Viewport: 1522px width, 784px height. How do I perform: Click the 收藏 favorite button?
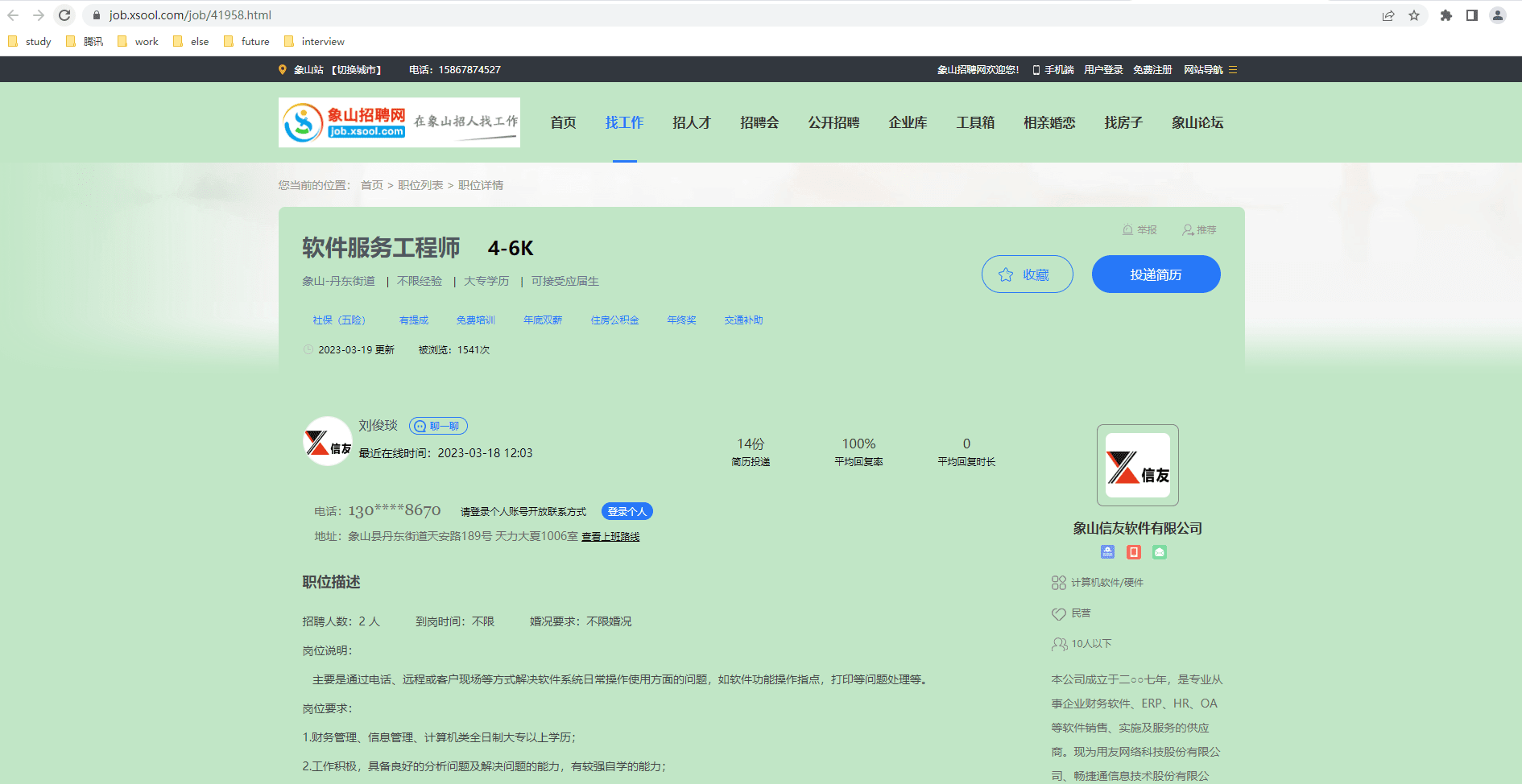coord(1028,274)
